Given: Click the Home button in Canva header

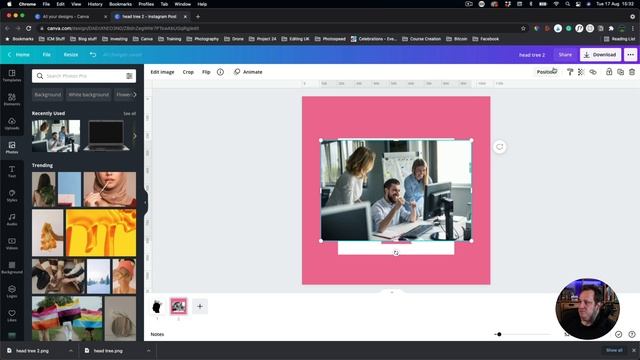Looking at the screenshot, I should [x=19, y=54].
